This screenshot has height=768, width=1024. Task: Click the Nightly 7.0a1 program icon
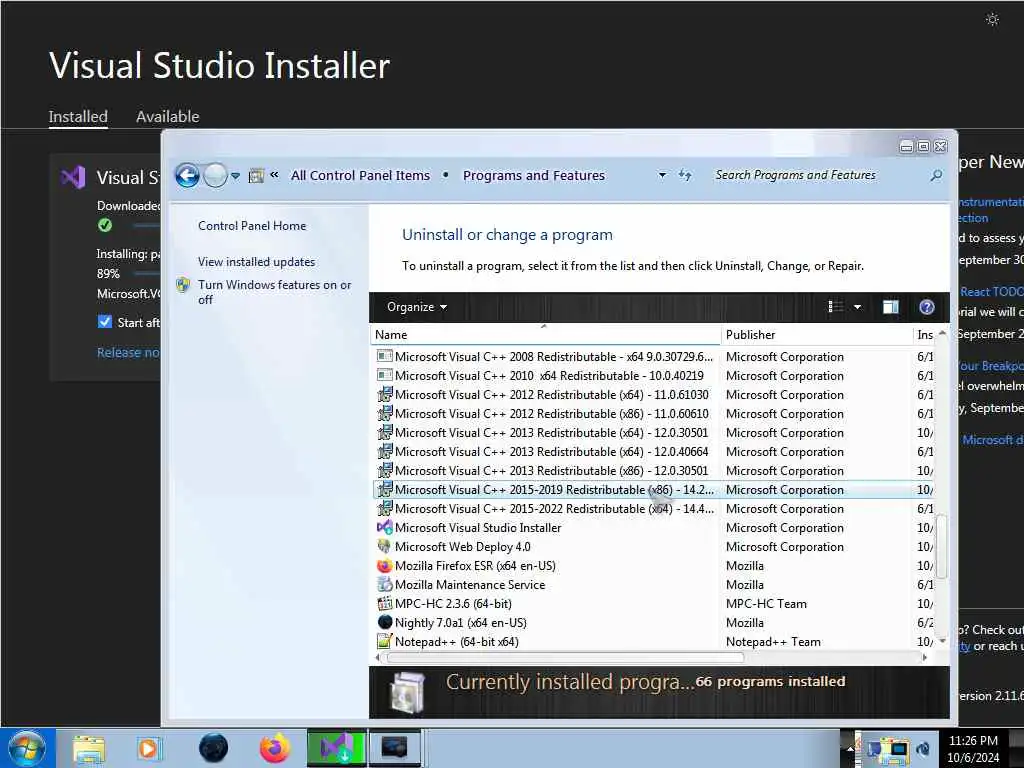coord(385,622)
